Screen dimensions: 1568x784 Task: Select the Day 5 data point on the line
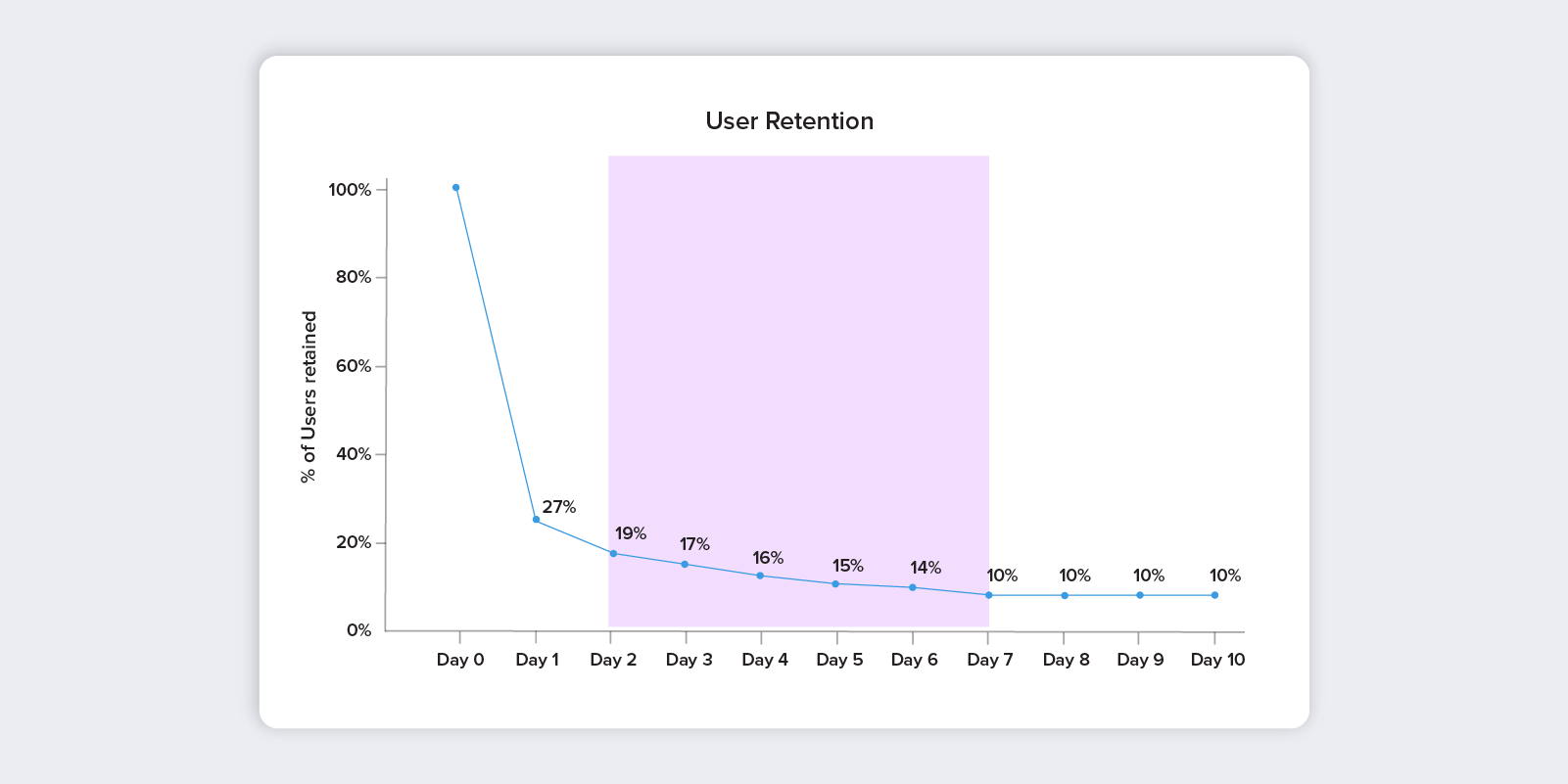pyautogui.click(x=835, y=584)
